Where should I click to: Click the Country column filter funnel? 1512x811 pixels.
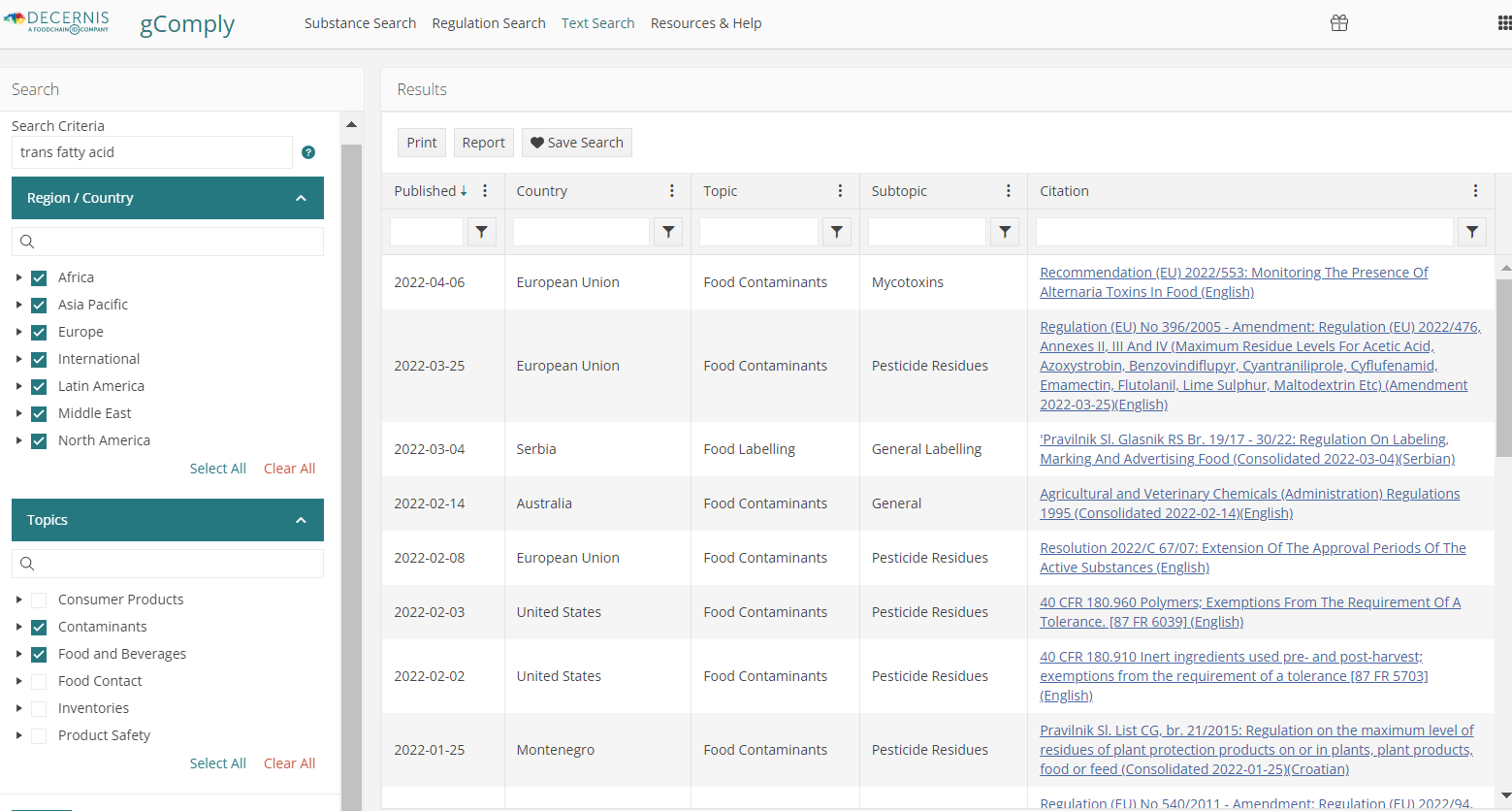[668, 232]
